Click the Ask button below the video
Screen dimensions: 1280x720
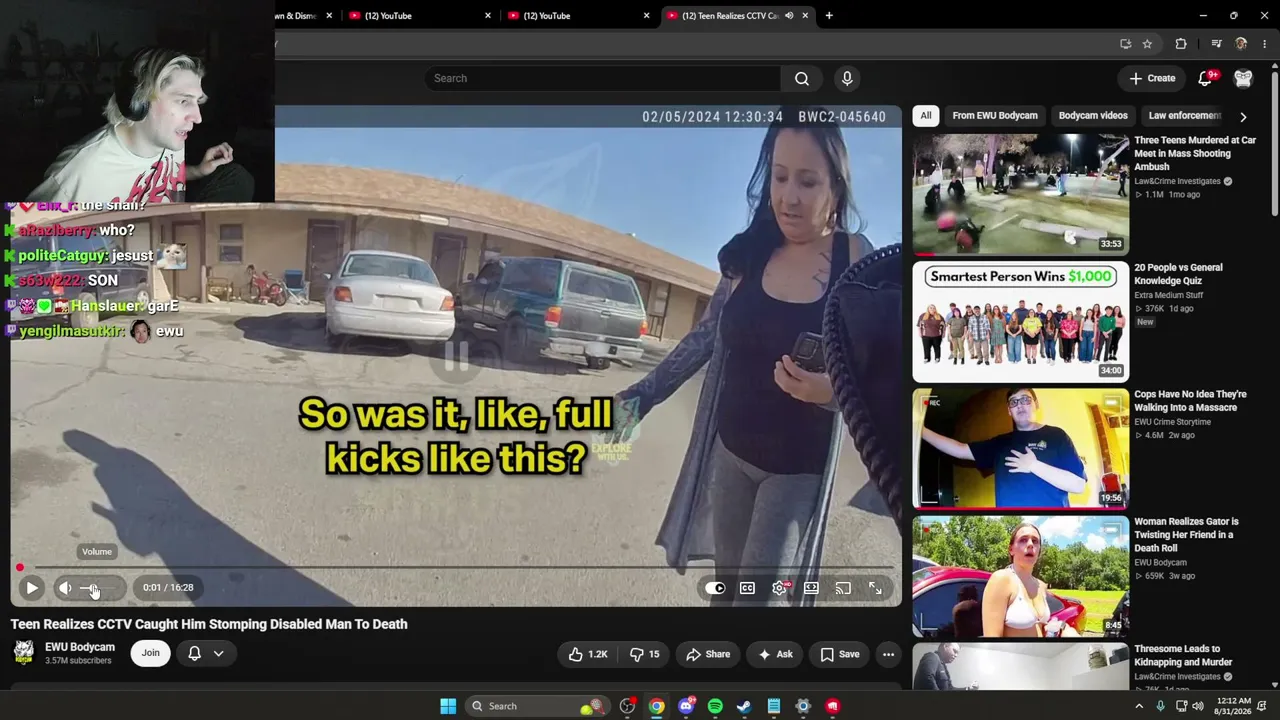(775, 654)
